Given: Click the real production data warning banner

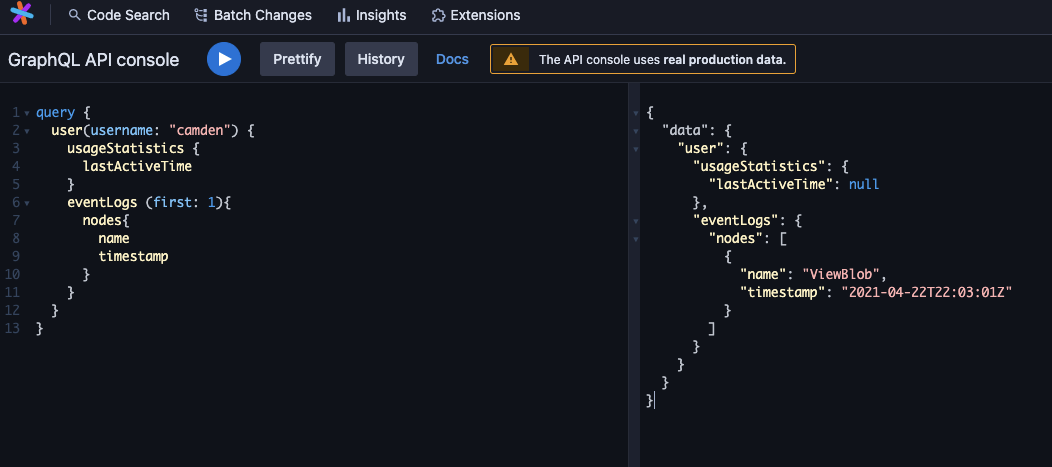Looking at the screenshot, I should [643, 59].
